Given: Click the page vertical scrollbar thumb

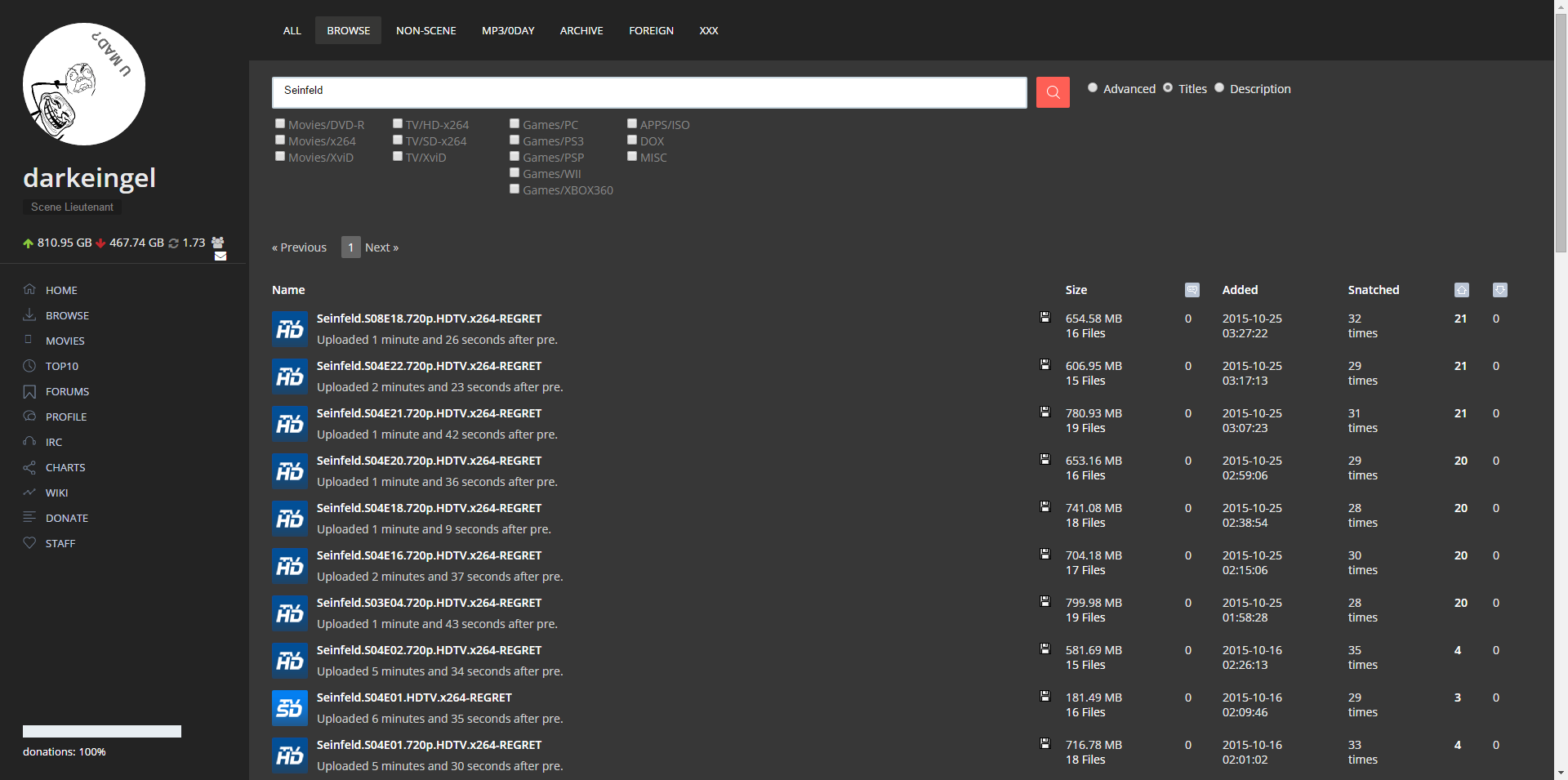Looking at the screenshot, I should coord(1561,135).
